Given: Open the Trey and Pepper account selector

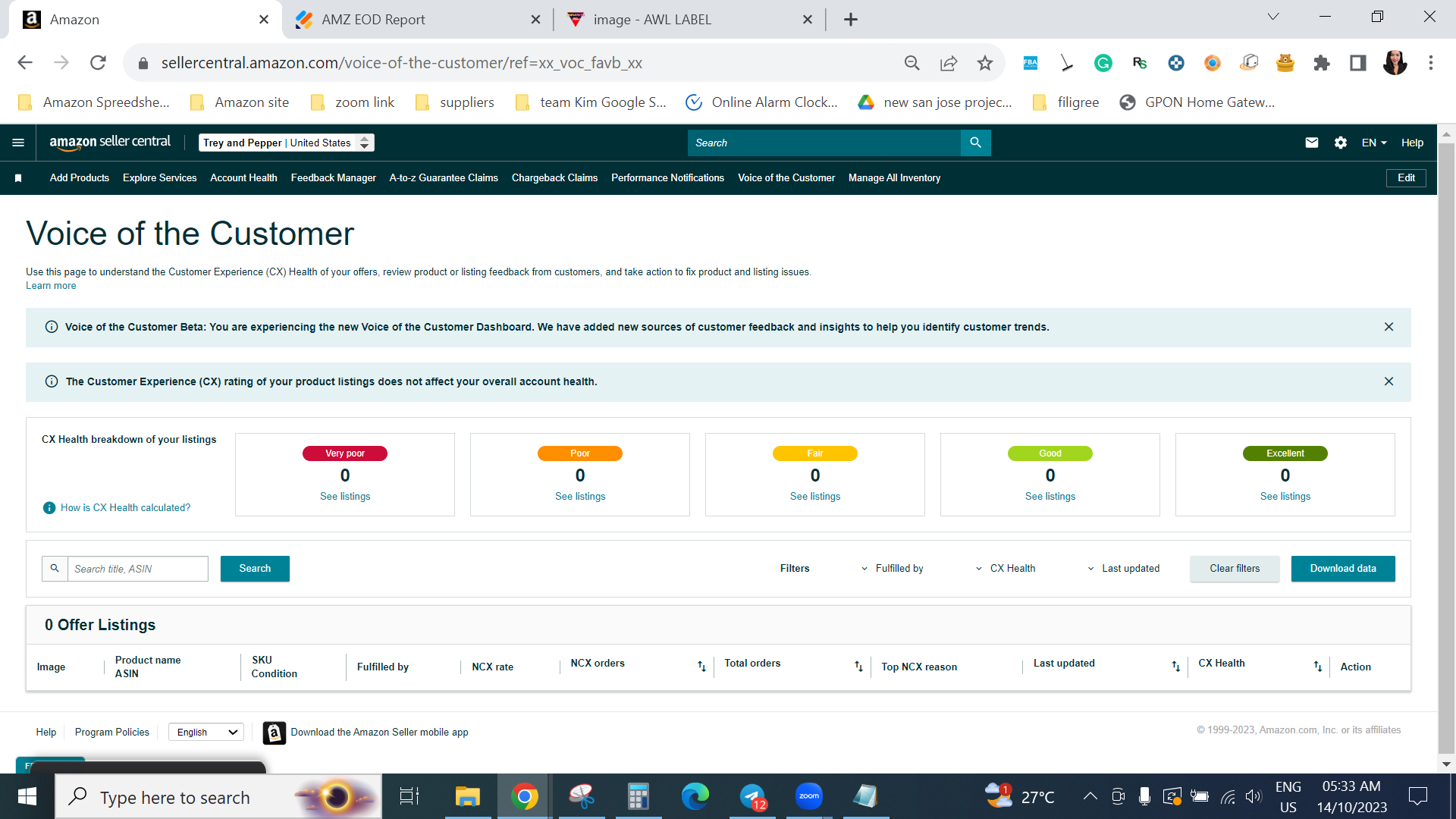Looking at the screenshot, I should pos(286,143).
